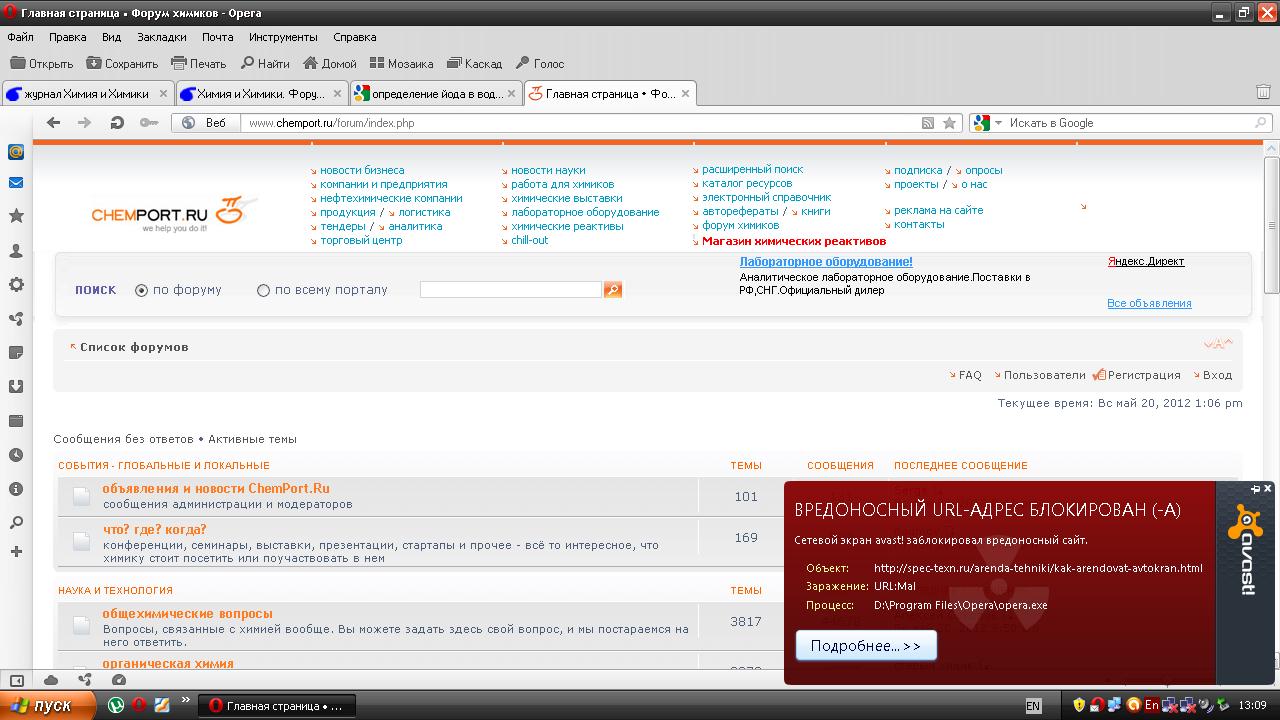Open 'общехимические вопросы' forum link
The image size is (1280, 720).
(x=187, y=613)
